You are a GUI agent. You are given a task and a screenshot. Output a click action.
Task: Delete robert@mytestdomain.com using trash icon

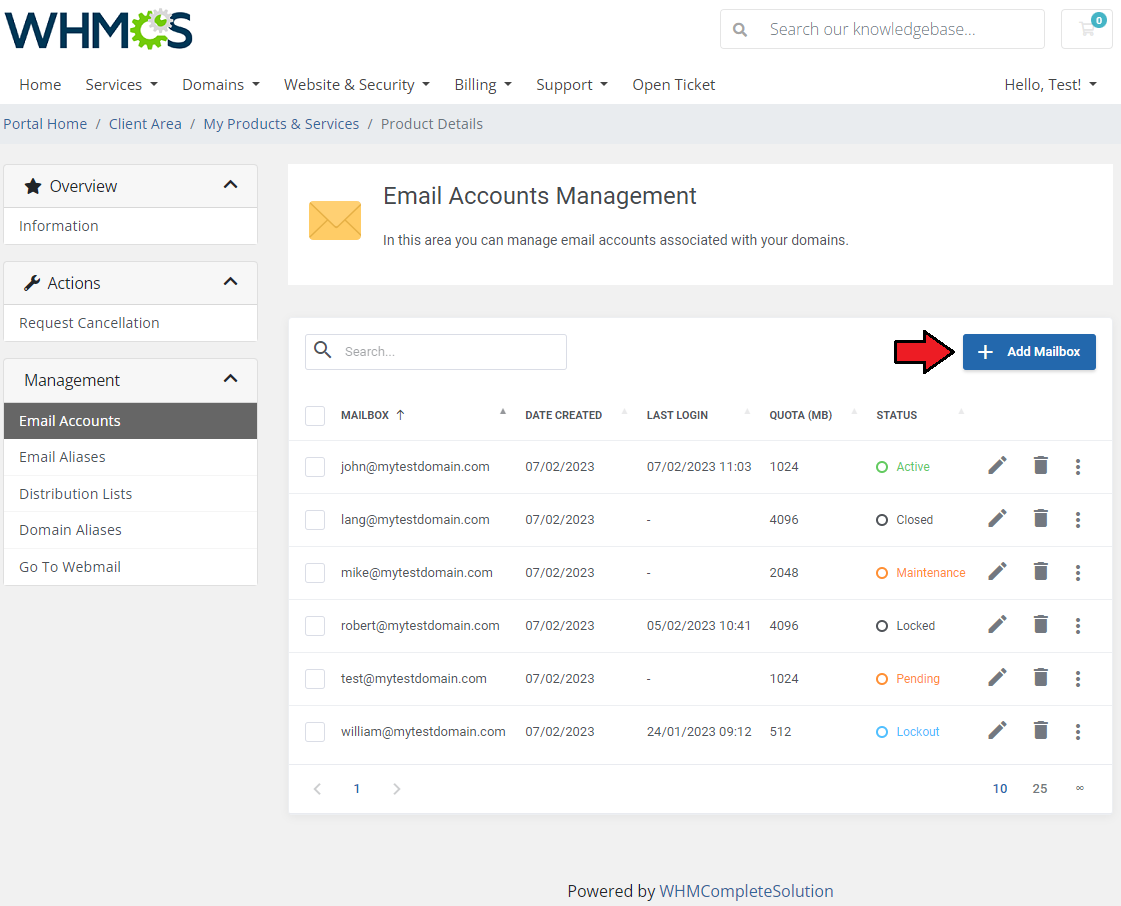tap(1041, 625)
